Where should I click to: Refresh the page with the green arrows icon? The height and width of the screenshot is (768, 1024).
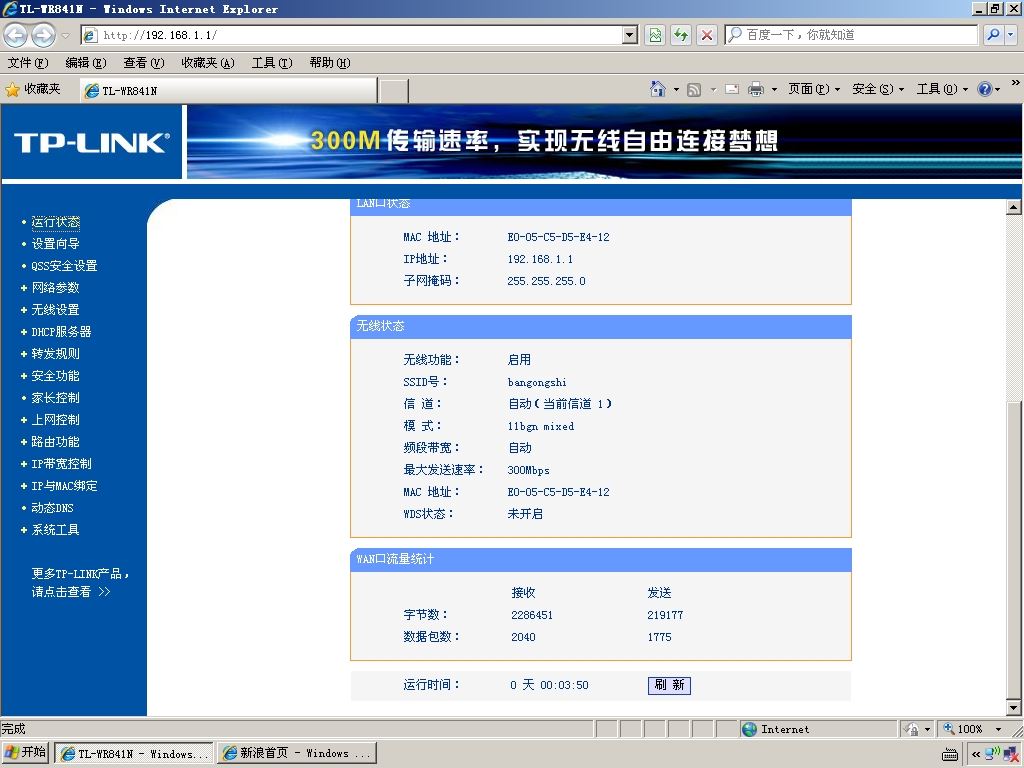(x=681, y=35)
